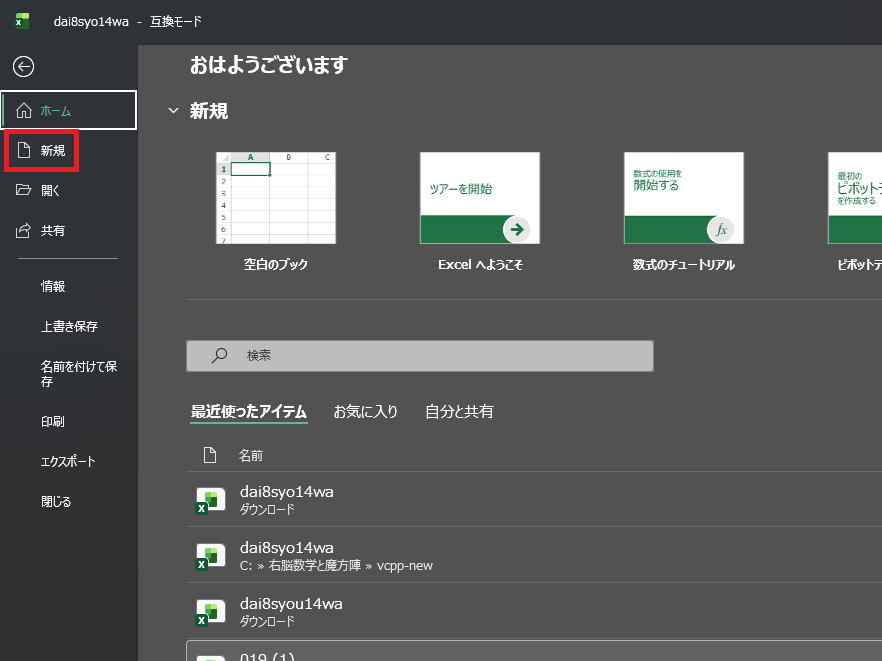Switch to the お気に入り tab
882x661 pixels.
(365, 412)
